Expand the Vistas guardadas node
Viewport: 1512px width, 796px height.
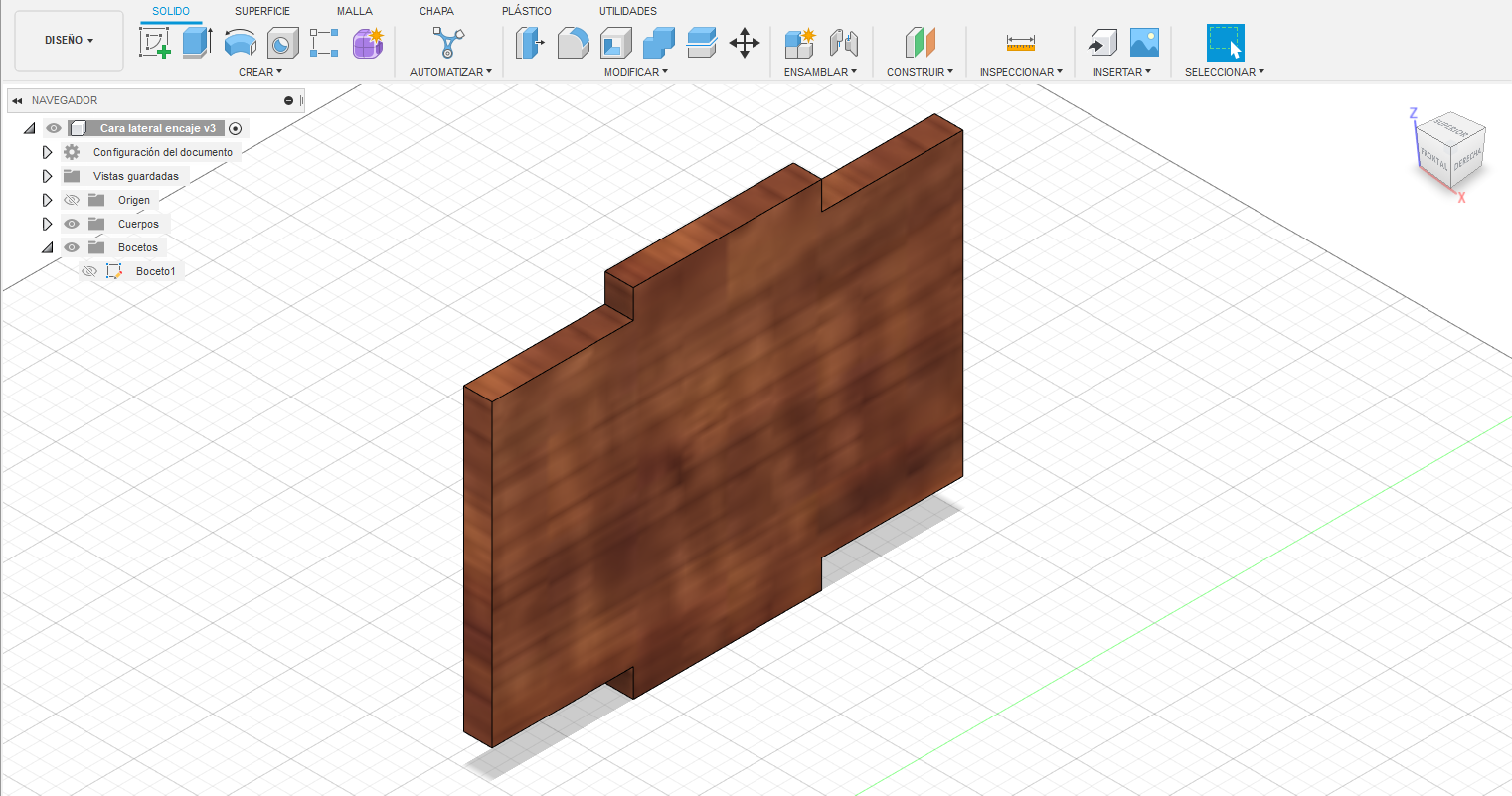47,176
